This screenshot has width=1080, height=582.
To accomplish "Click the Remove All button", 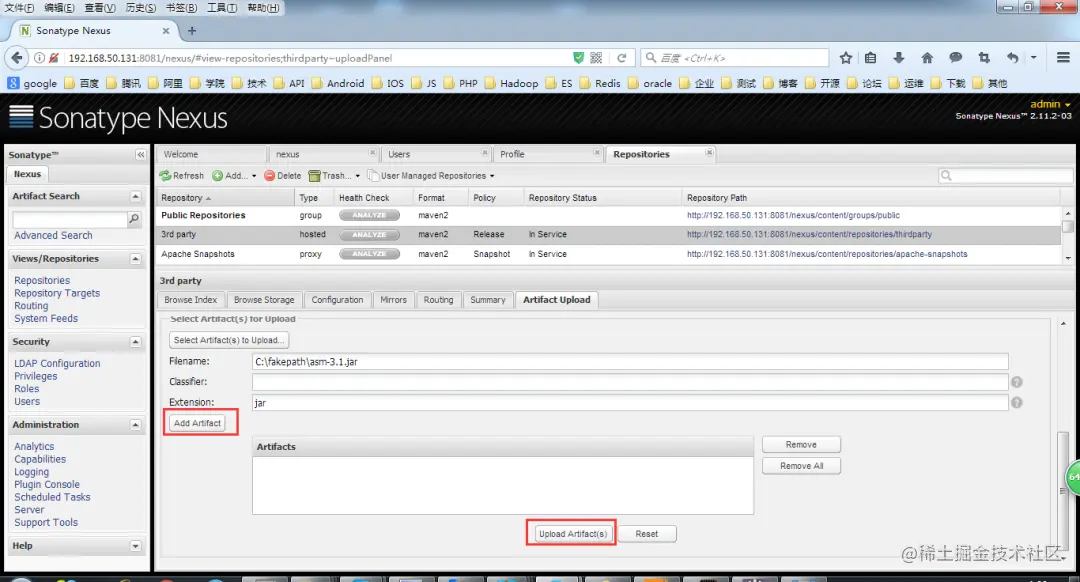I will click(x=801, y=466).
